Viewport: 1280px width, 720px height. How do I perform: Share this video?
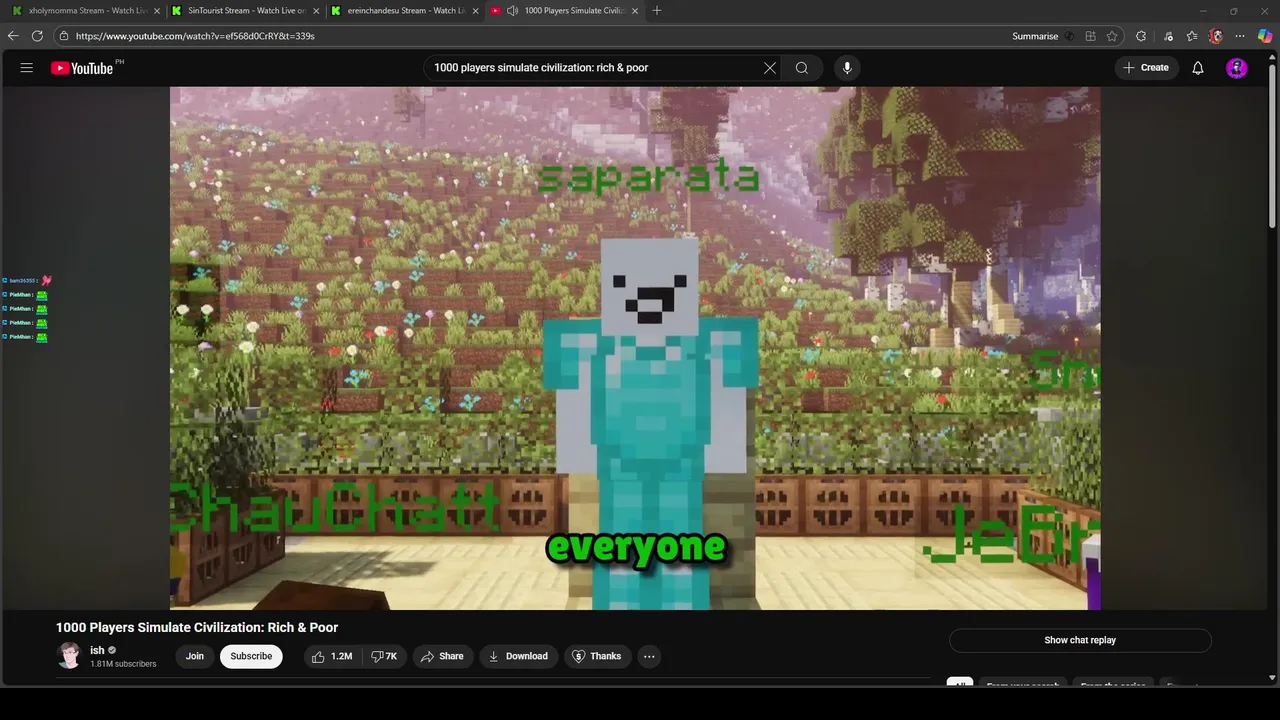[442, 656]
